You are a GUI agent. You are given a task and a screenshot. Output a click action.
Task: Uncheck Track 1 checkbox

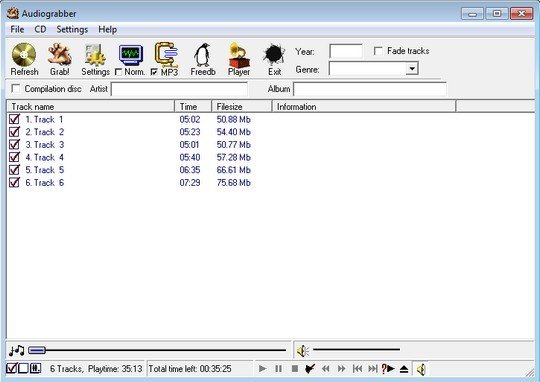(14, 119)
